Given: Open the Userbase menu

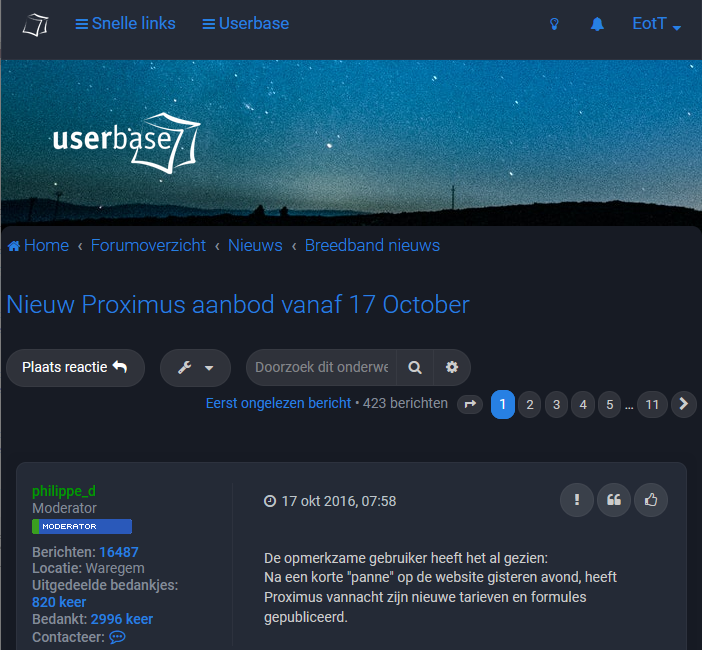Looking at the screenshot, I should pos(245,24).
